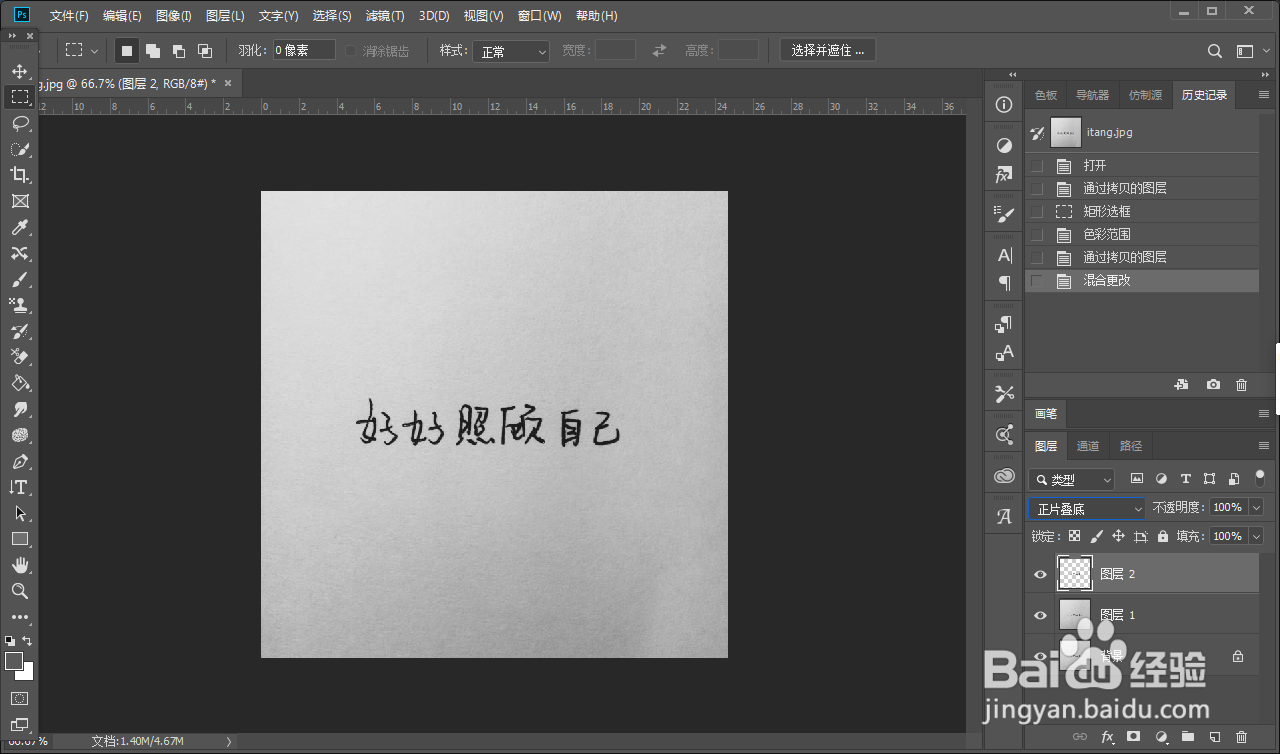The height and width of the screenshot is (754, 1280).
Task: Set history brush source for 打开 state
Action: [x=1037, y=166]
